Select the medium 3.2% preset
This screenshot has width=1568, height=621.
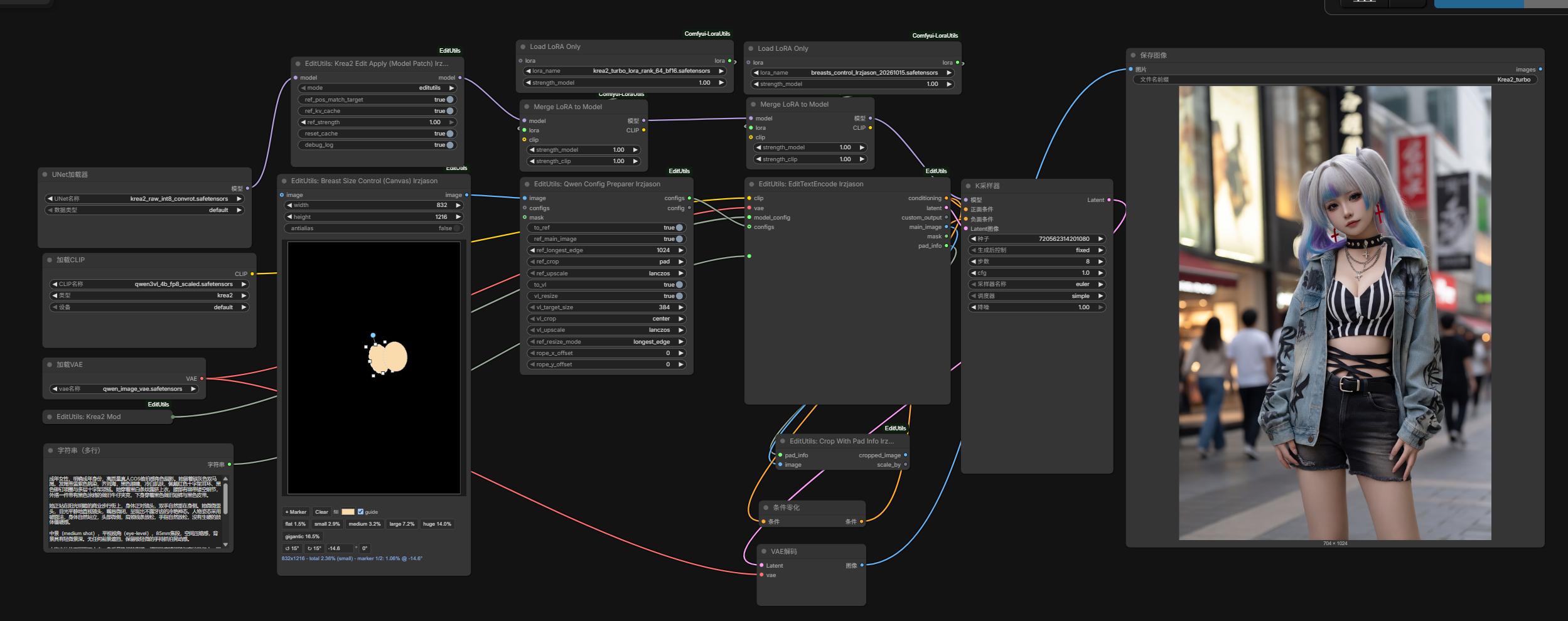click(365, 524)
